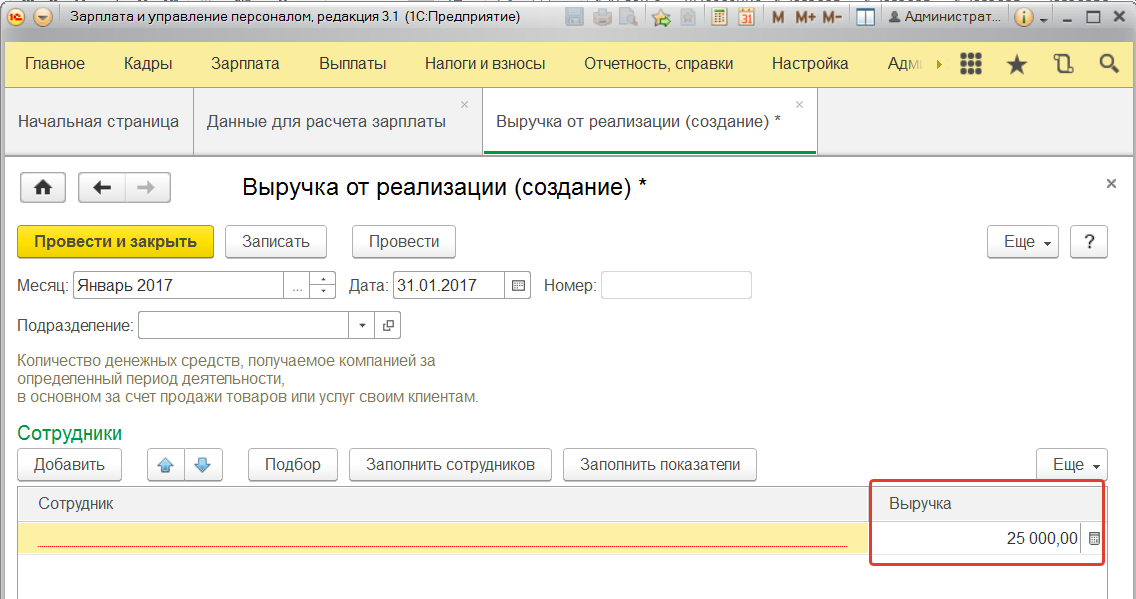Open the Зарплата menu section
Screen dimensions: 1136x599
click(x=245, y=64)
